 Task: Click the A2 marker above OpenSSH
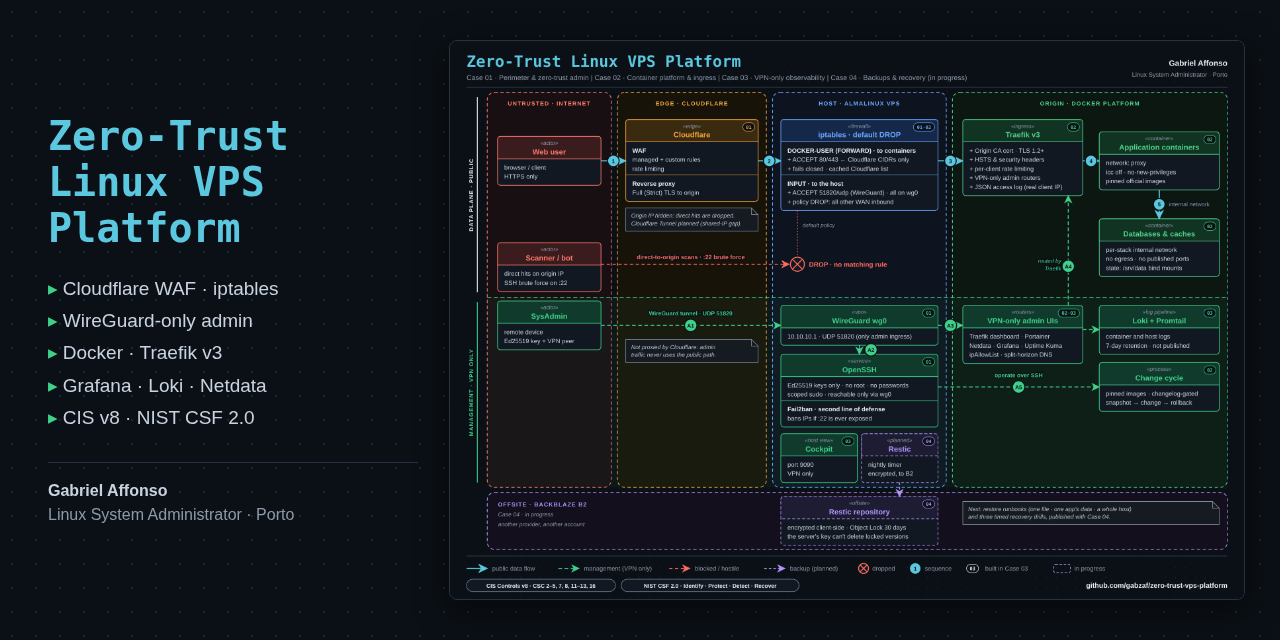tap(871, 350)
